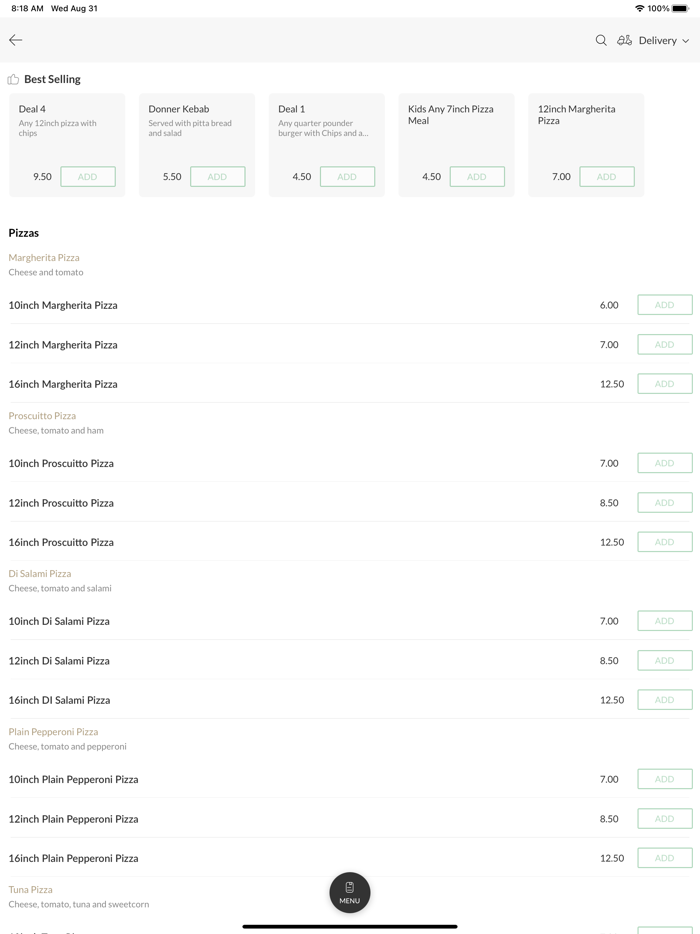Open the Delivery dropdown chevron
Screen dimensions: 700x934
(x=686, y=41)
